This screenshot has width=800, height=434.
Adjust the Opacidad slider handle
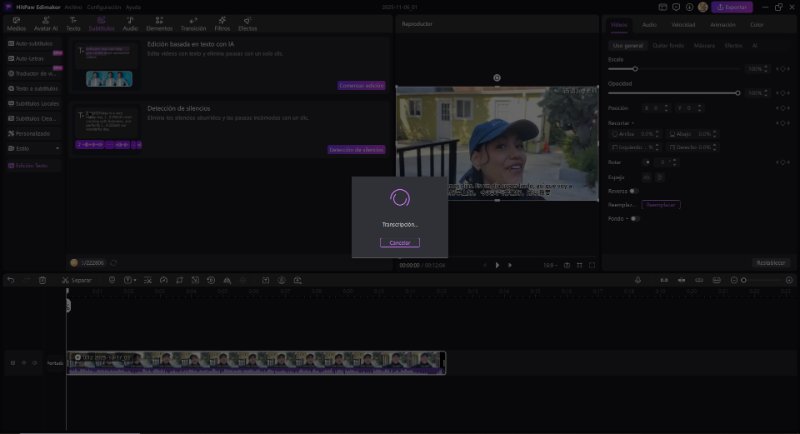click(x=738, y=93)
